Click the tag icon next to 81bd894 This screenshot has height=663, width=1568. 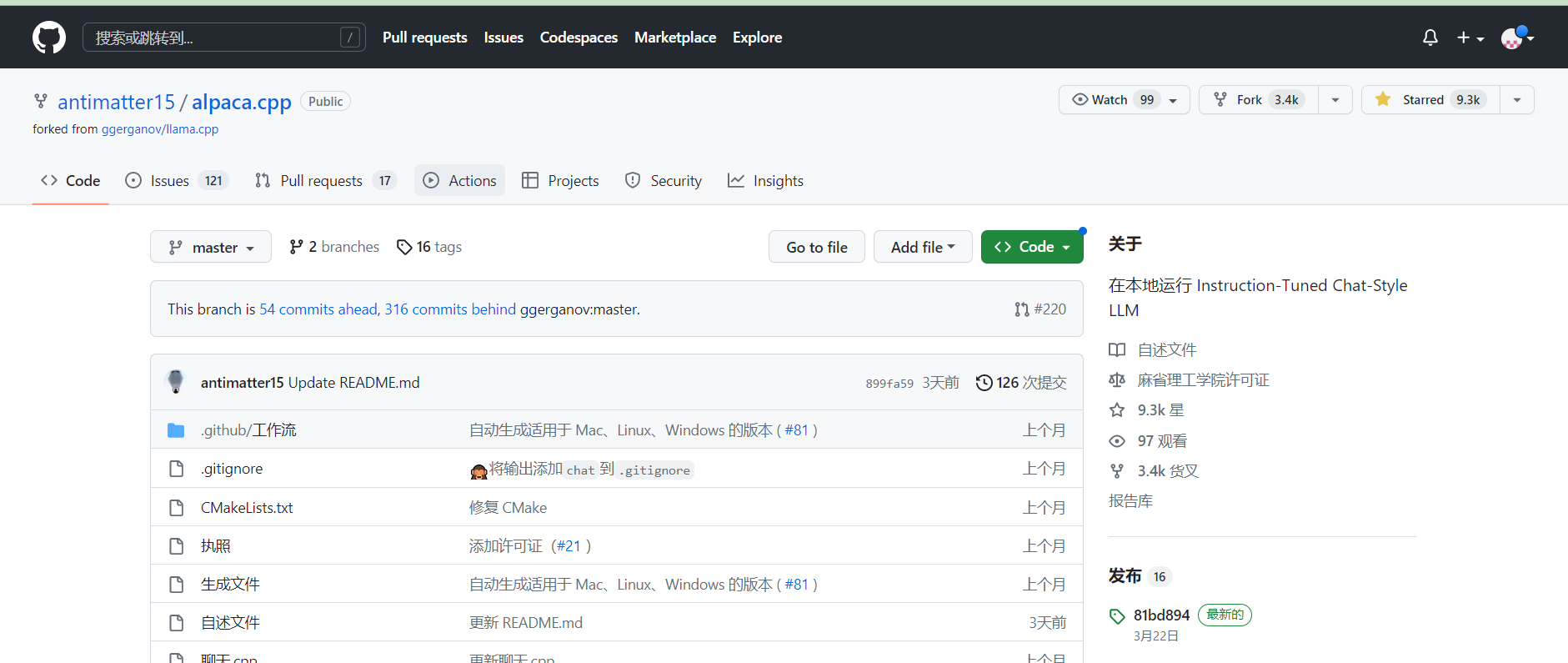point(1117,616)
